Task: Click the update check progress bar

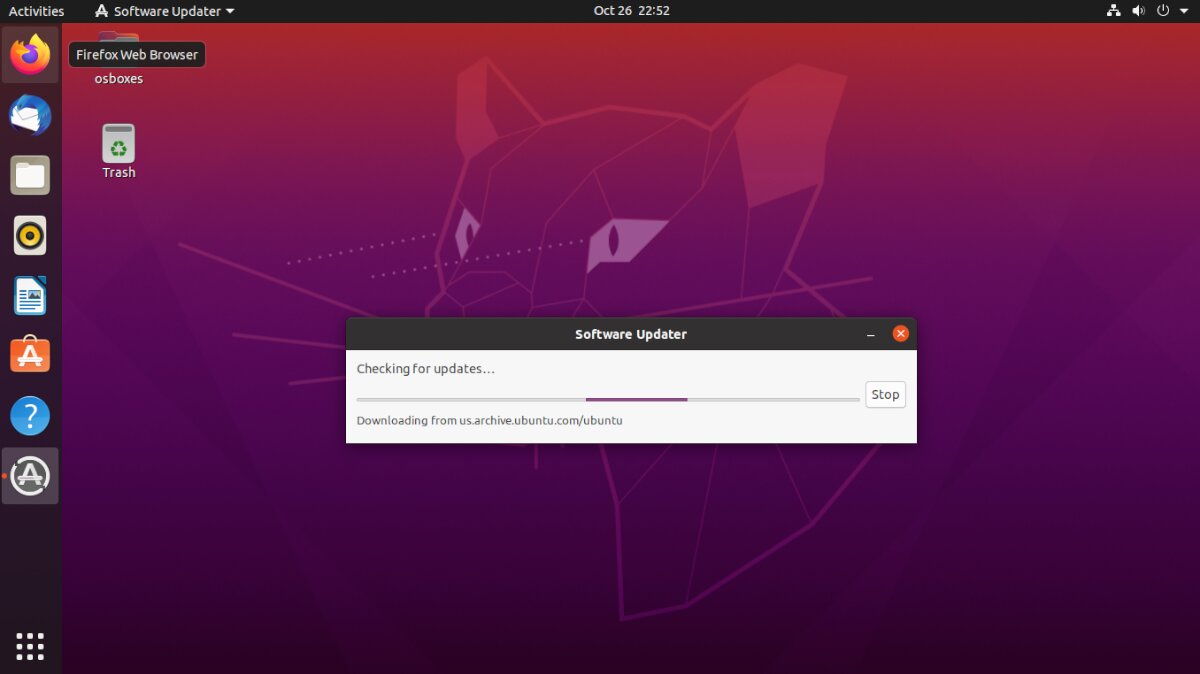Action: (x=608, y=399)
